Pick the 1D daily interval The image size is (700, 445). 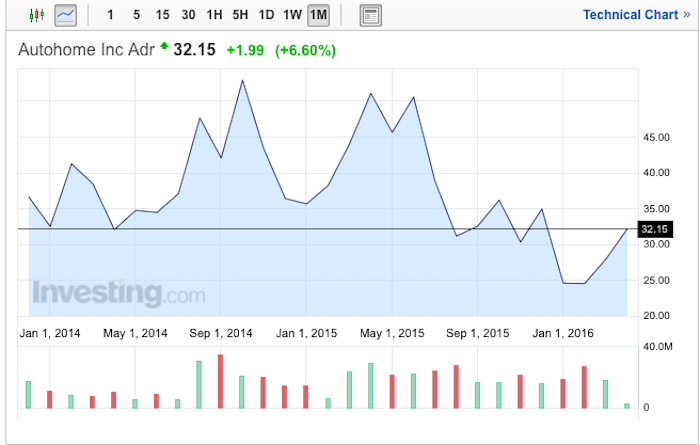pyautogui.click(x=266, y=15)
